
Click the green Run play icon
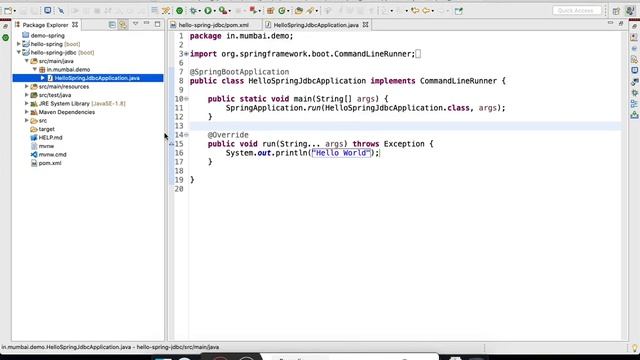[208, 11]
